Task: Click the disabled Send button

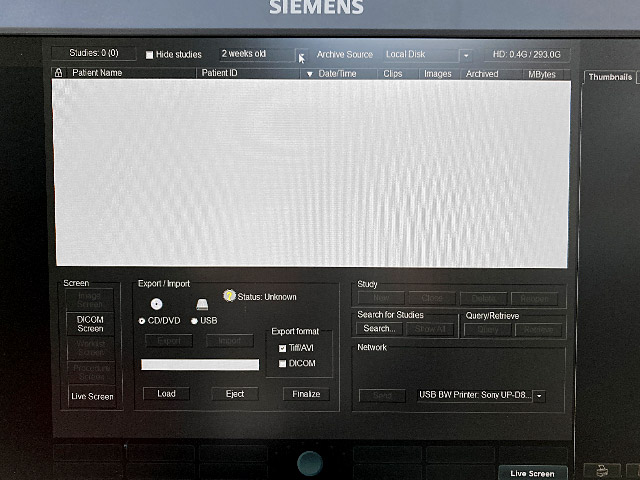Action: point(382,396)
